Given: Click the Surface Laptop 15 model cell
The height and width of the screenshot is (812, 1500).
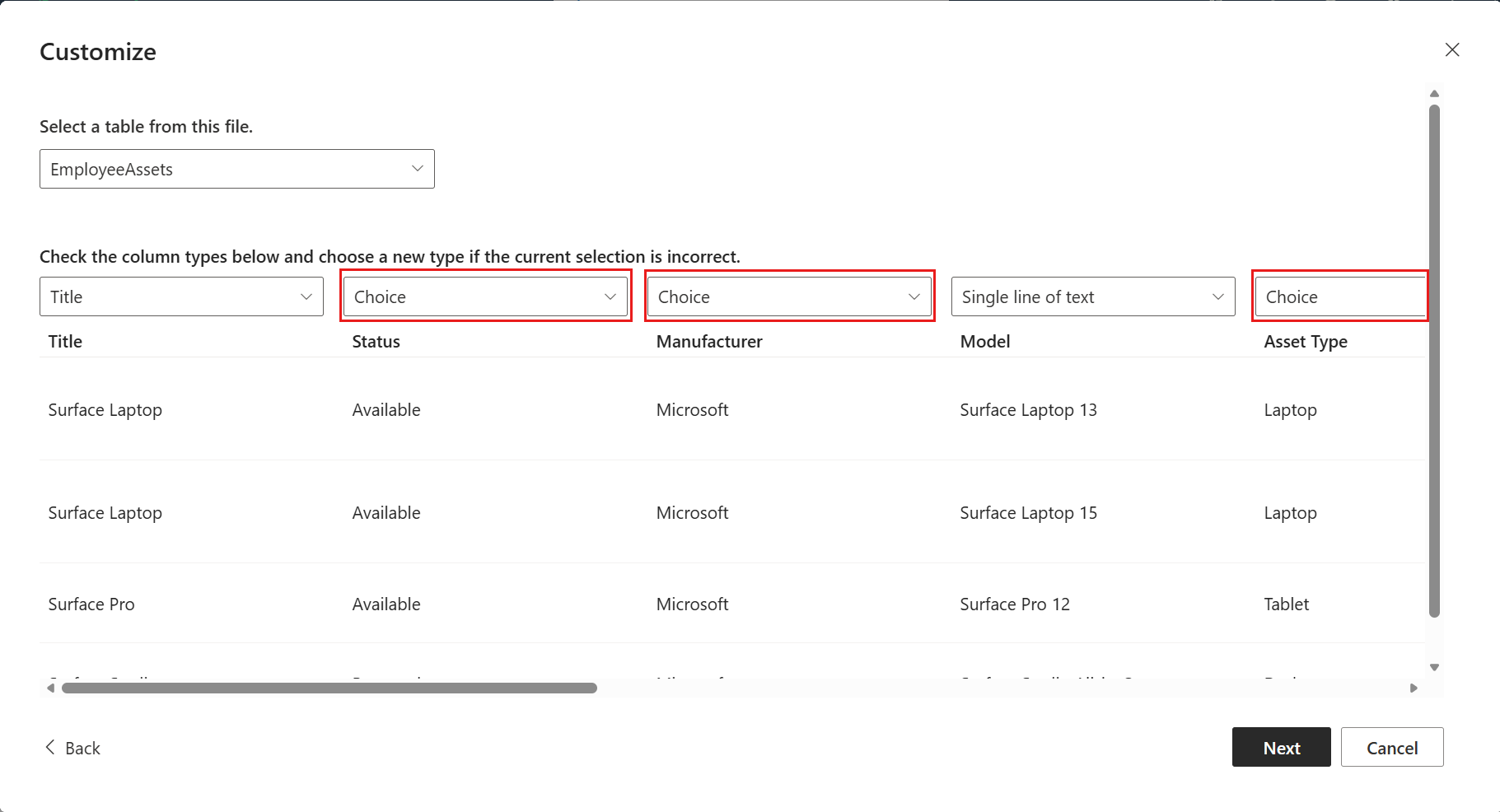Looking at the screenshot, I should pyautogui.click(x=1028, y=512).
